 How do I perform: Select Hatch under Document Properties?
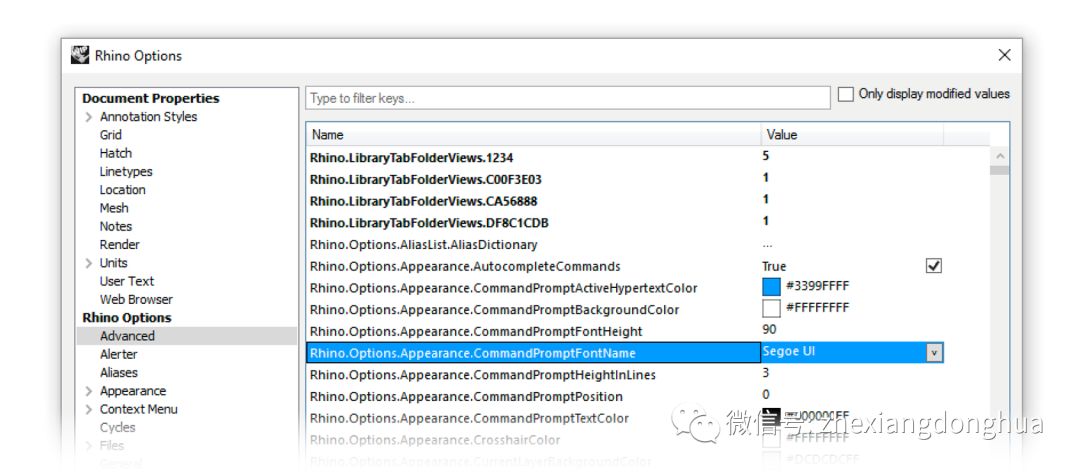click(115, 154)
